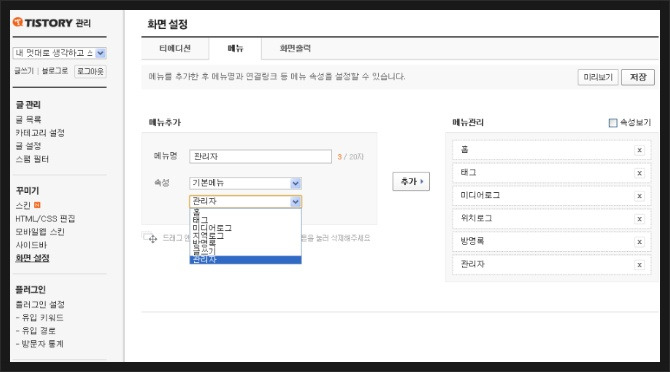Open the blog selector dropdown in sidebar
Screen dimensions: 670x372
click(59, 53)
